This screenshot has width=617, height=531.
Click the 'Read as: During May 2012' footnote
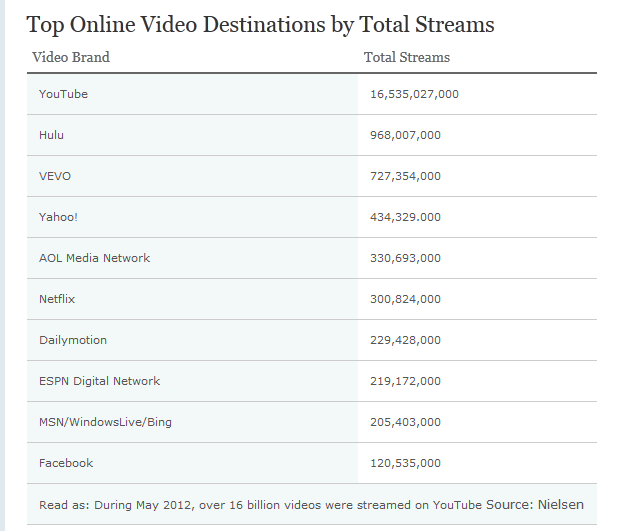(x=260, y=505)
